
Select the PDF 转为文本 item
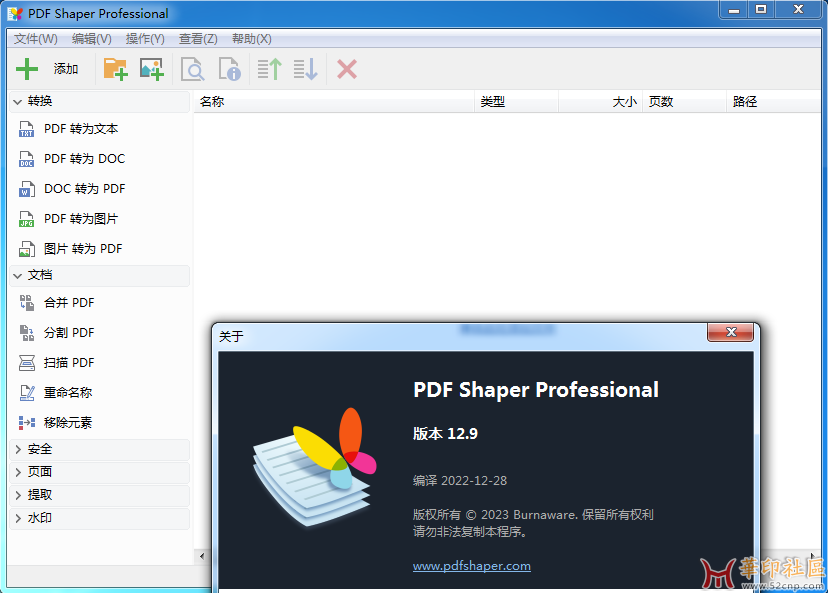(x=81, y=129)
